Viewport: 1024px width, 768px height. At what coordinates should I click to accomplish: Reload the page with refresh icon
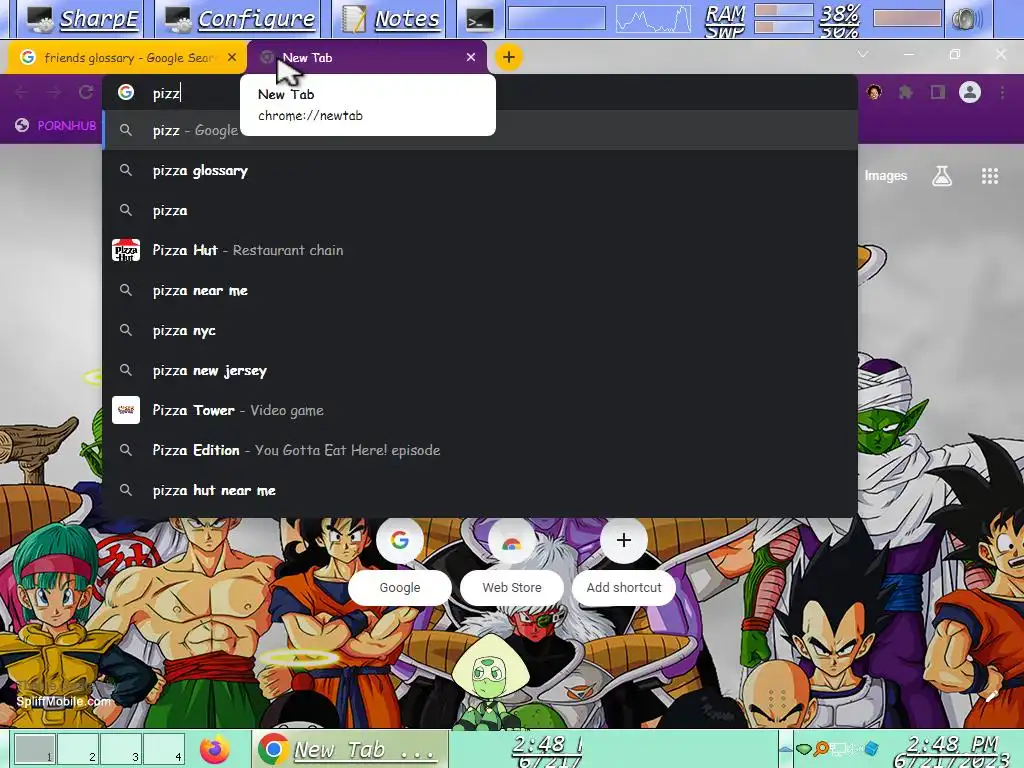[x=86, y=92]
